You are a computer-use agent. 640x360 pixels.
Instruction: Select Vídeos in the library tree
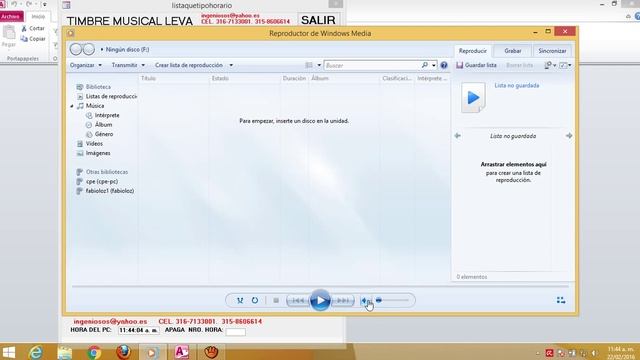point(94,144)
